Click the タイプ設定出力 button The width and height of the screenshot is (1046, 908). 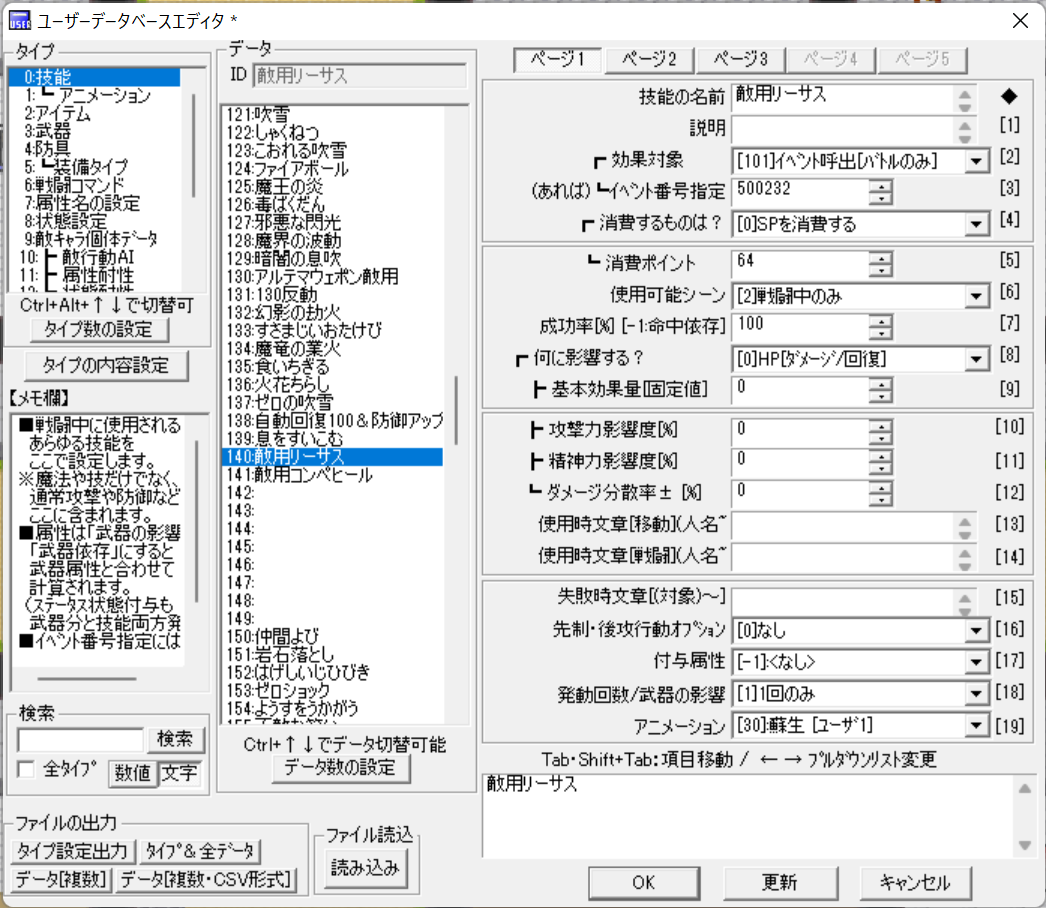(73, 851)
